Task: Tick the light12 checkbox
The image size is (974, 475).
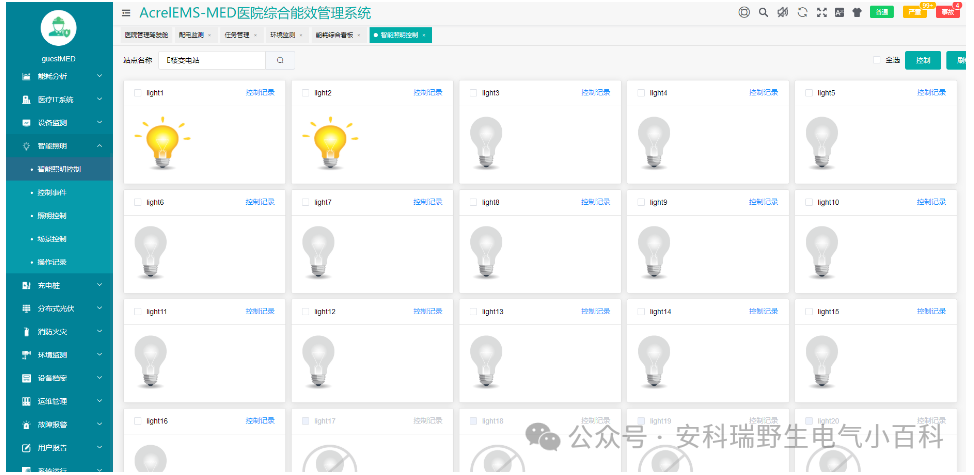Action: tap(306, 312)
